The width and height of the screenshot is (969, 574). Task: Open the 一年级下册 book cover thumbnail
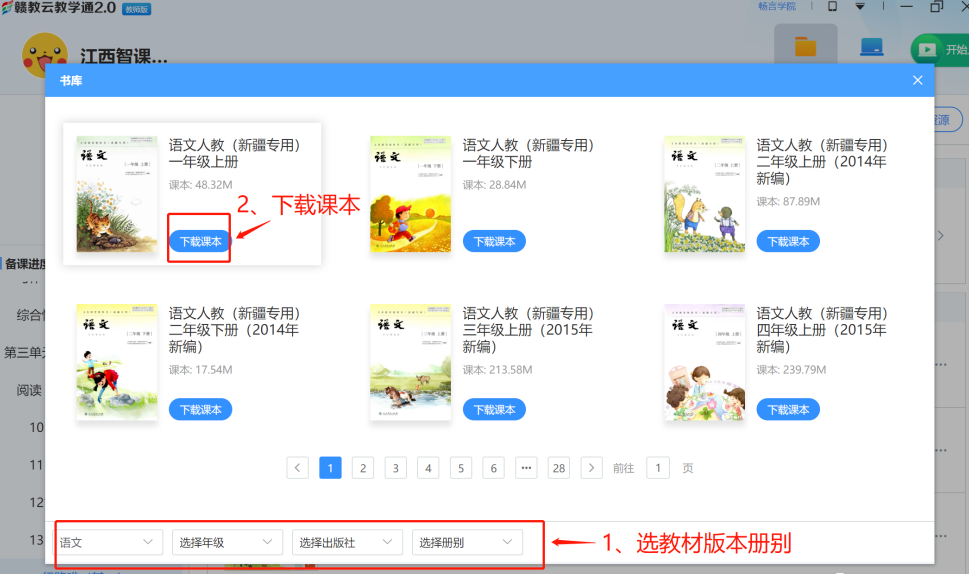410,194
